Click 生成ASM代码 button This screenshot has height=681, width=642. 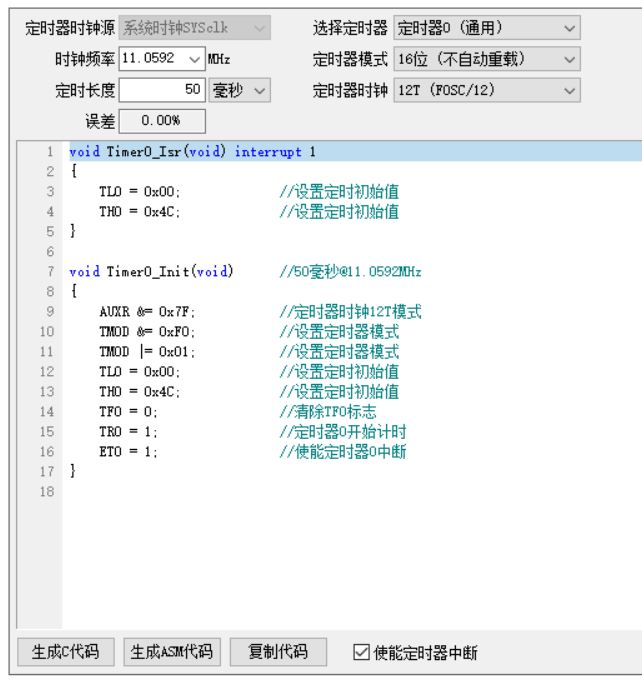tap(172, 651)
